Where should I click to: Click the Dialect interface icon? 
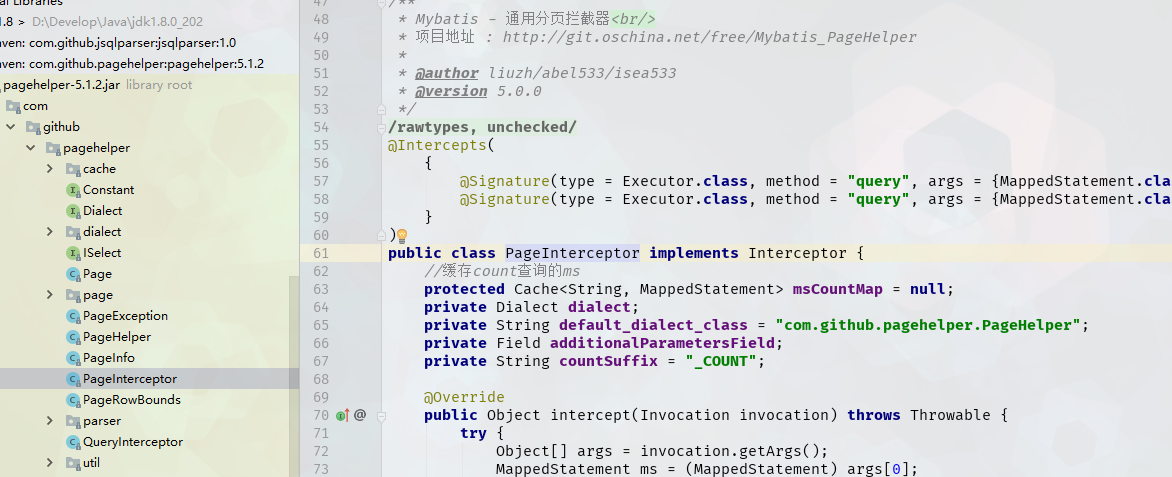[73, 211]
